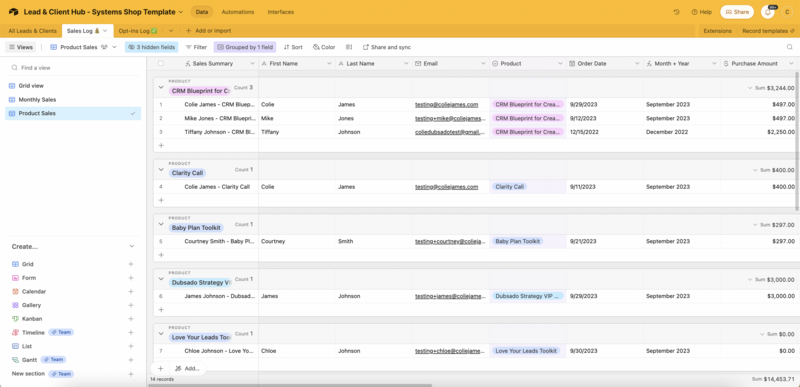Open notifications bell icon

[768, 12]
